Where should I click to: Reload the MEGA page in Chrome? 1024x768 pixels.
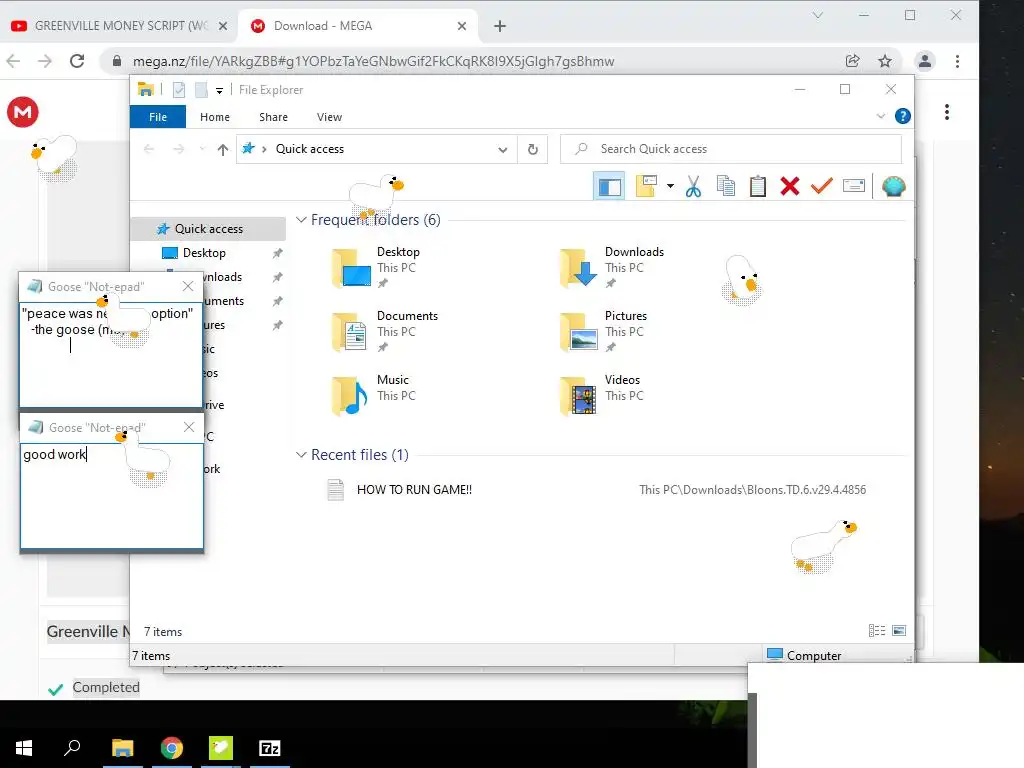77,61
